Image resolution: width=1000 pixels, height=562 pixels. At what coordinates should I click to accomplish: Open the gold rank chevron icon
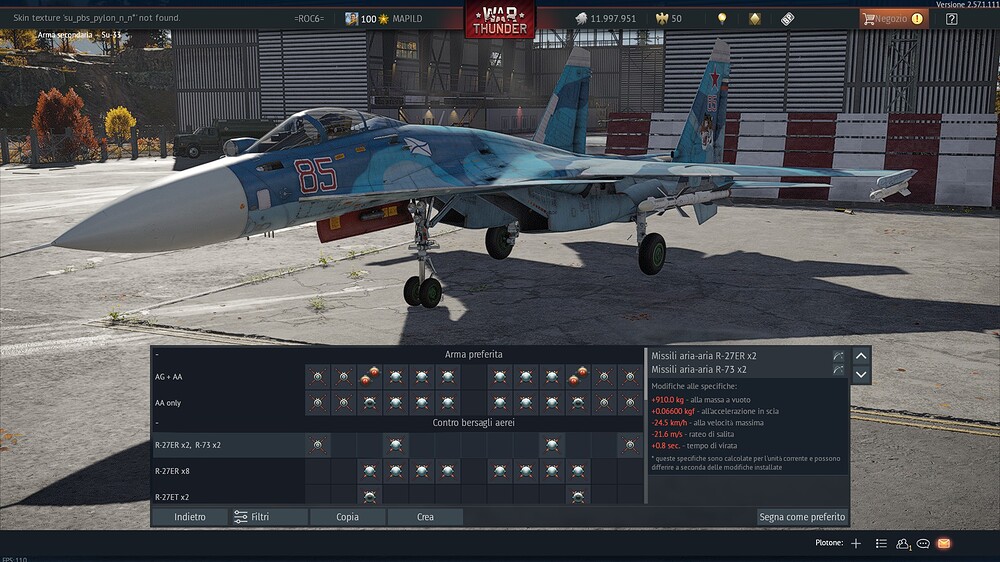754,18
